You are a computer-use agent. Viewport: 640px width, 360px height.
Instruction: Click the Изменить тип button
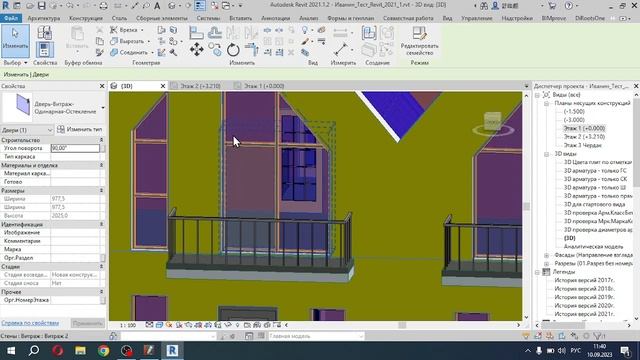point(80,129)
